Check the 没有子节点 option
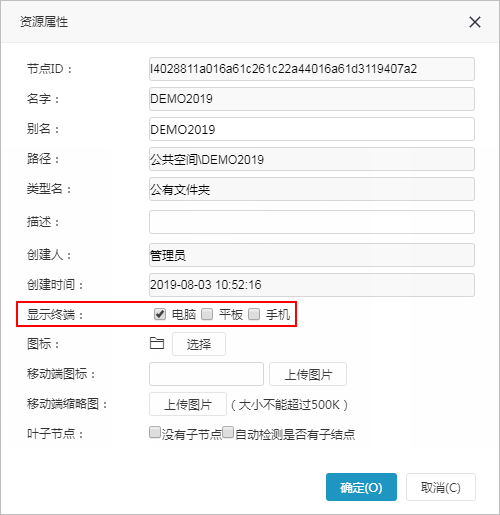 (x=155, y=432)
